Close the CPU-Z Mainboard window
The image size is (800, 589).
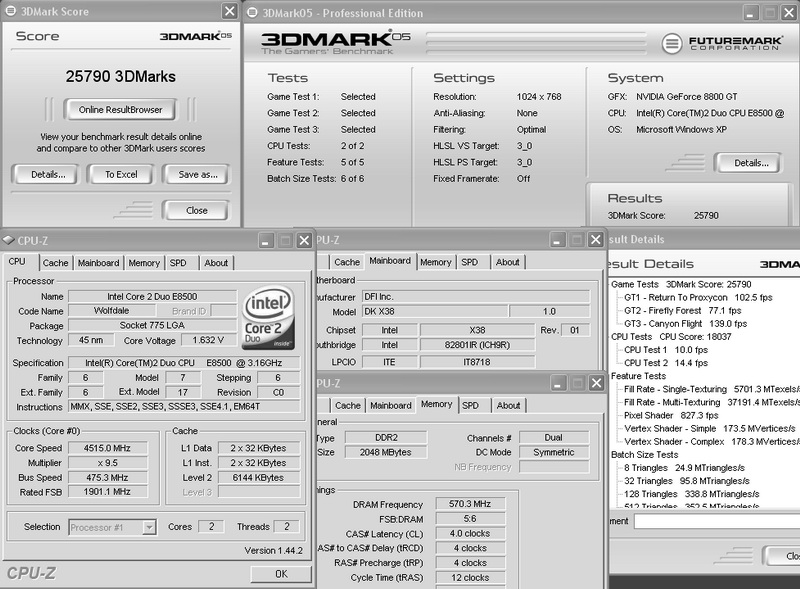(x=595, y=239)
